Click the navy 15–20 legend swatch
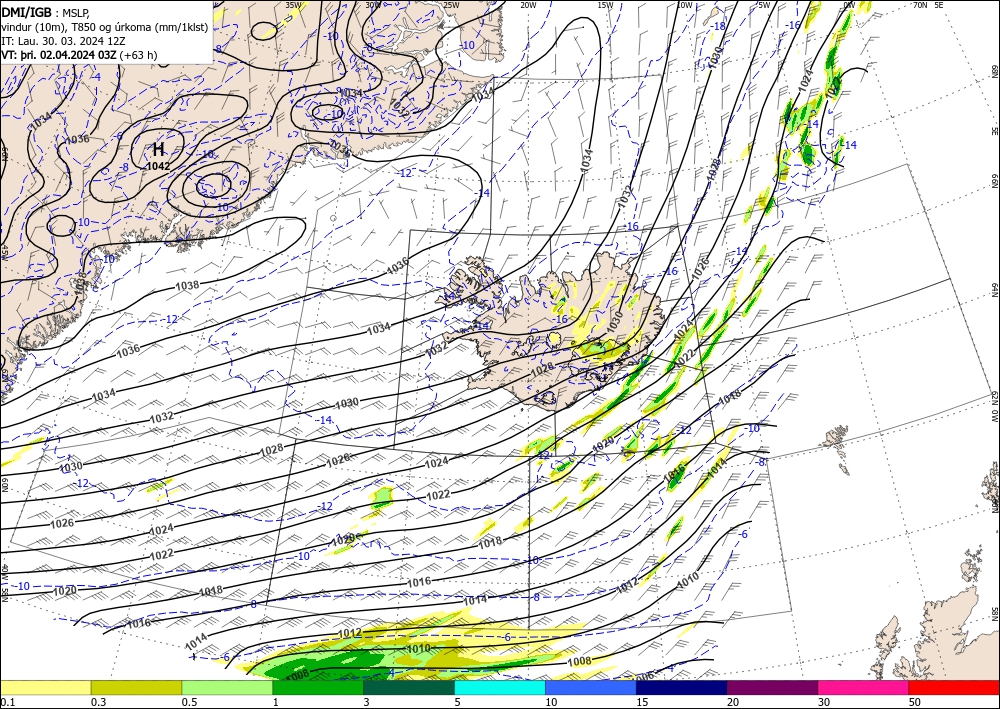Image resolution: width=1000 pixels, height=709 pixels. [682, 687]
